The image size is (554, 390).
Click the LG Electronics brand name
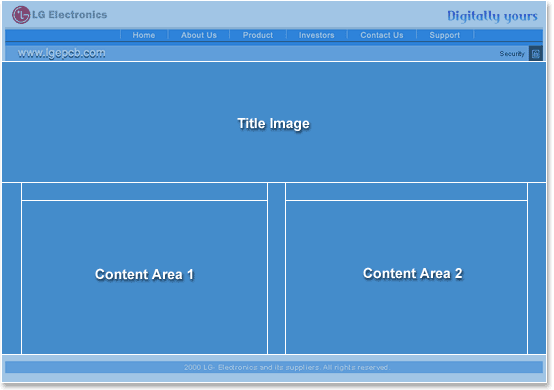[x=70, y=14]
